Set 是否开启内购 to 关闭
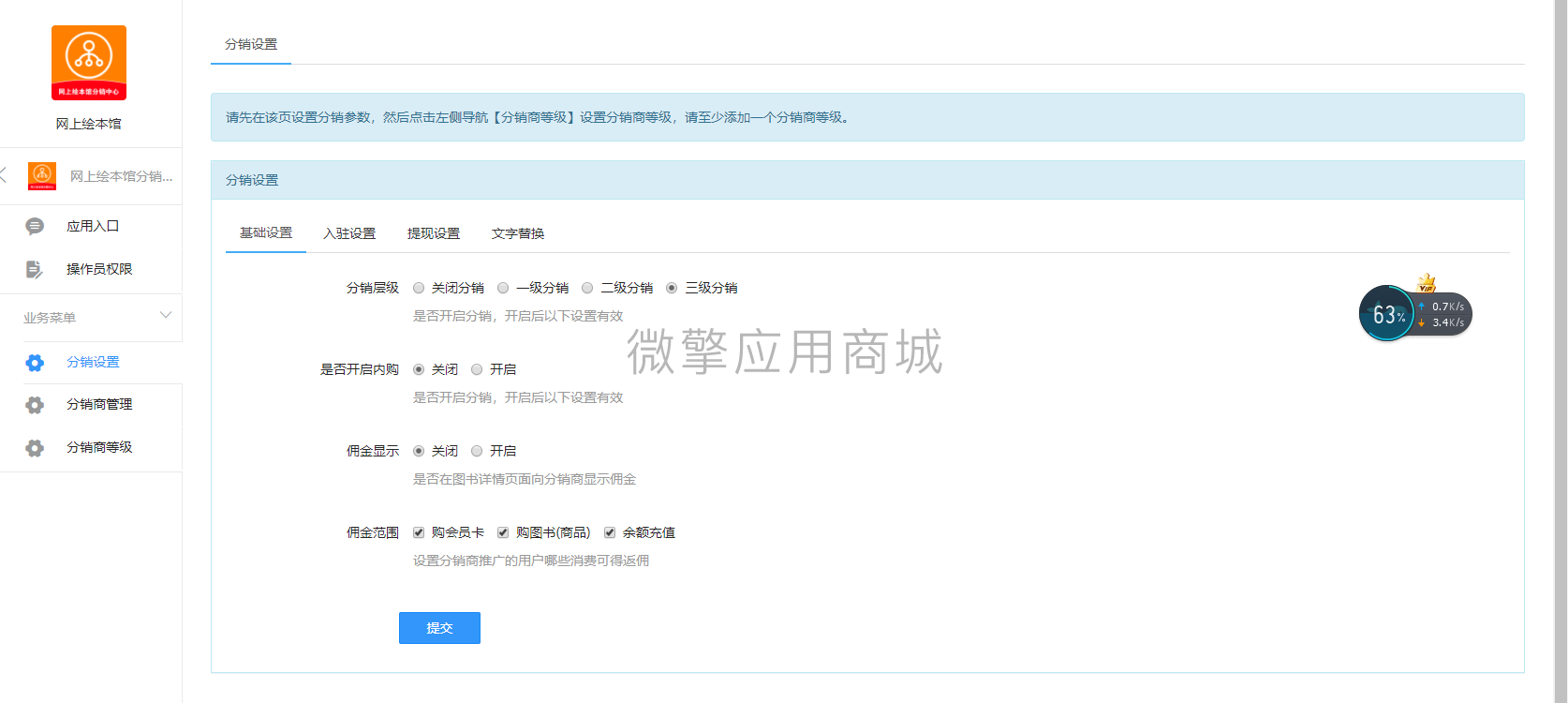This screenshot has width=1568, height=703. pos(419,369)
